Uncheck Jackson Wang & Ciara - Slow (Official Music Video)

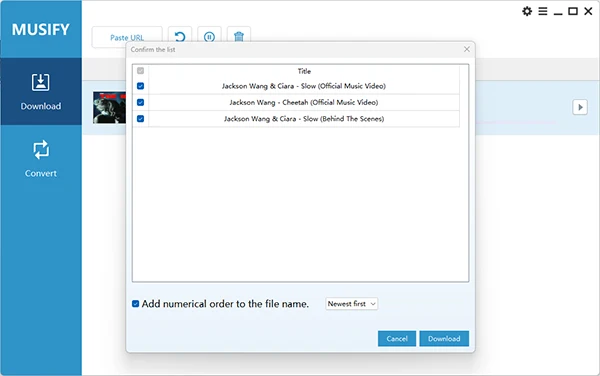coord(140,86)
